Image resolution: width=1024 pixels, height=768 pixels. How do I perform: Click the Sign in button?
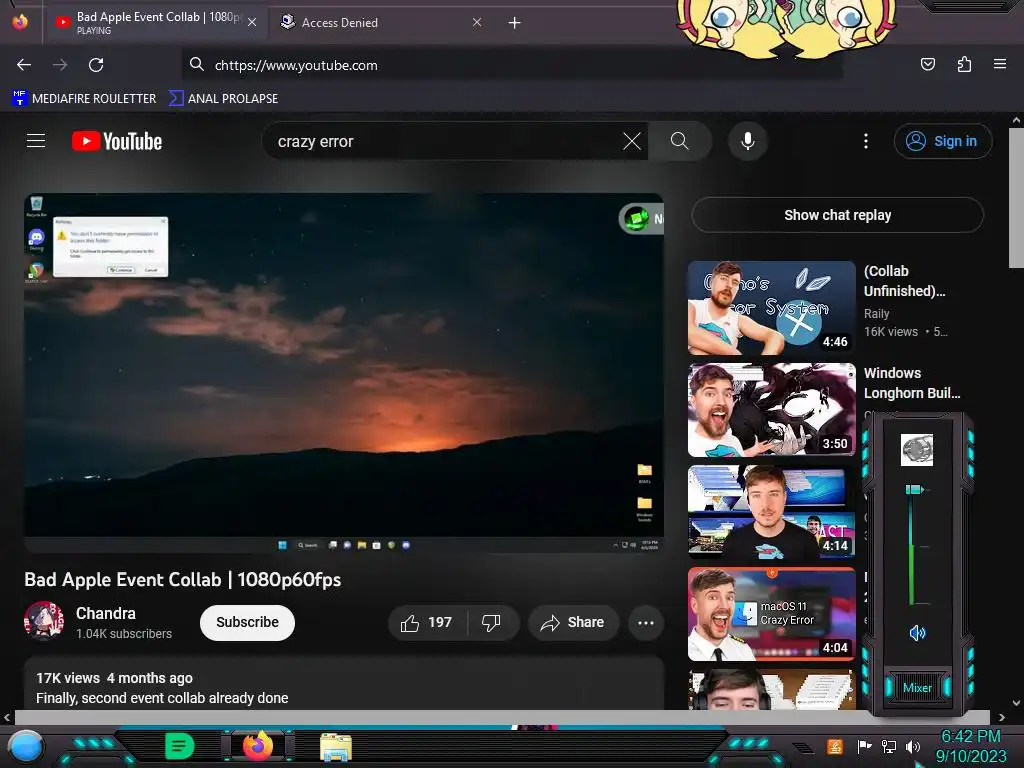(942, 141)
